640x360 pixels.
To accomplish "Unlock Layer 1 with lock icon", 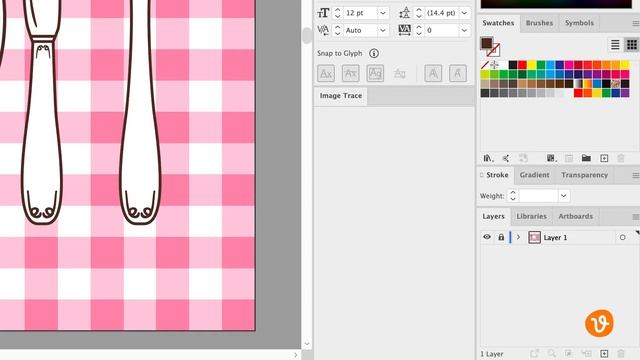I will click(x=501, y=237).
